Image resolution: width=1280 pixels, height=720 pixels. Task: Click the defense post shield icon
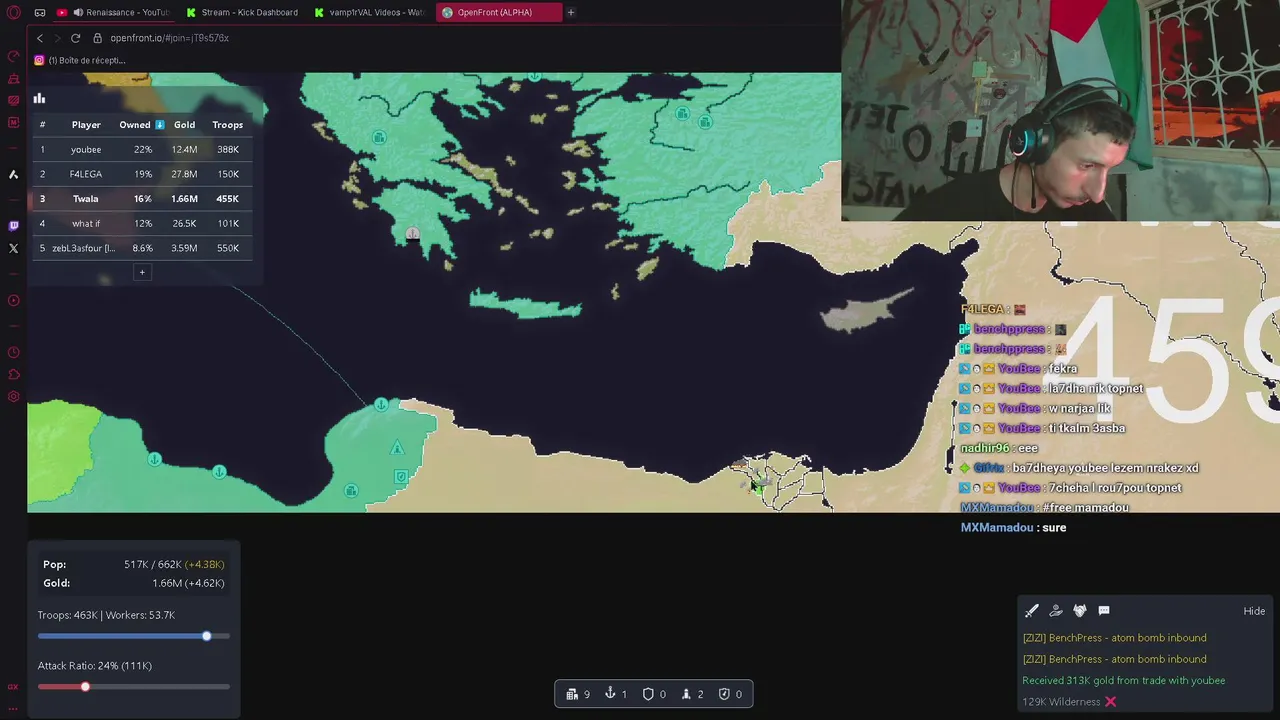[x=648, y=694]
